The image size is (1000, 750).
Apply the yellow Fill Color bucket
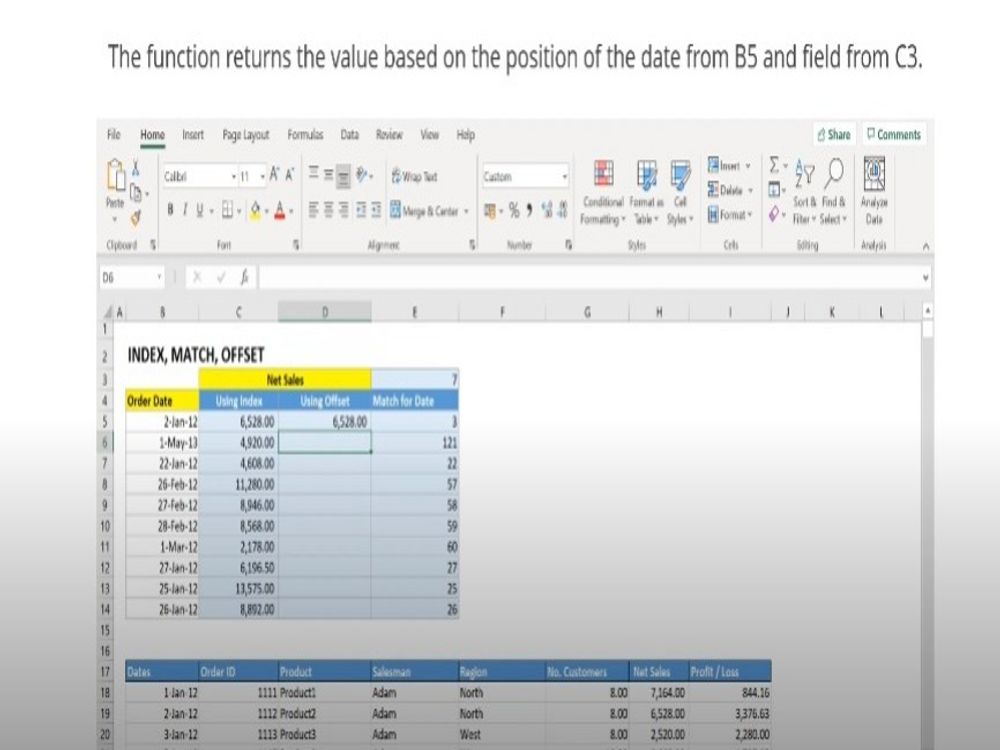255,210
